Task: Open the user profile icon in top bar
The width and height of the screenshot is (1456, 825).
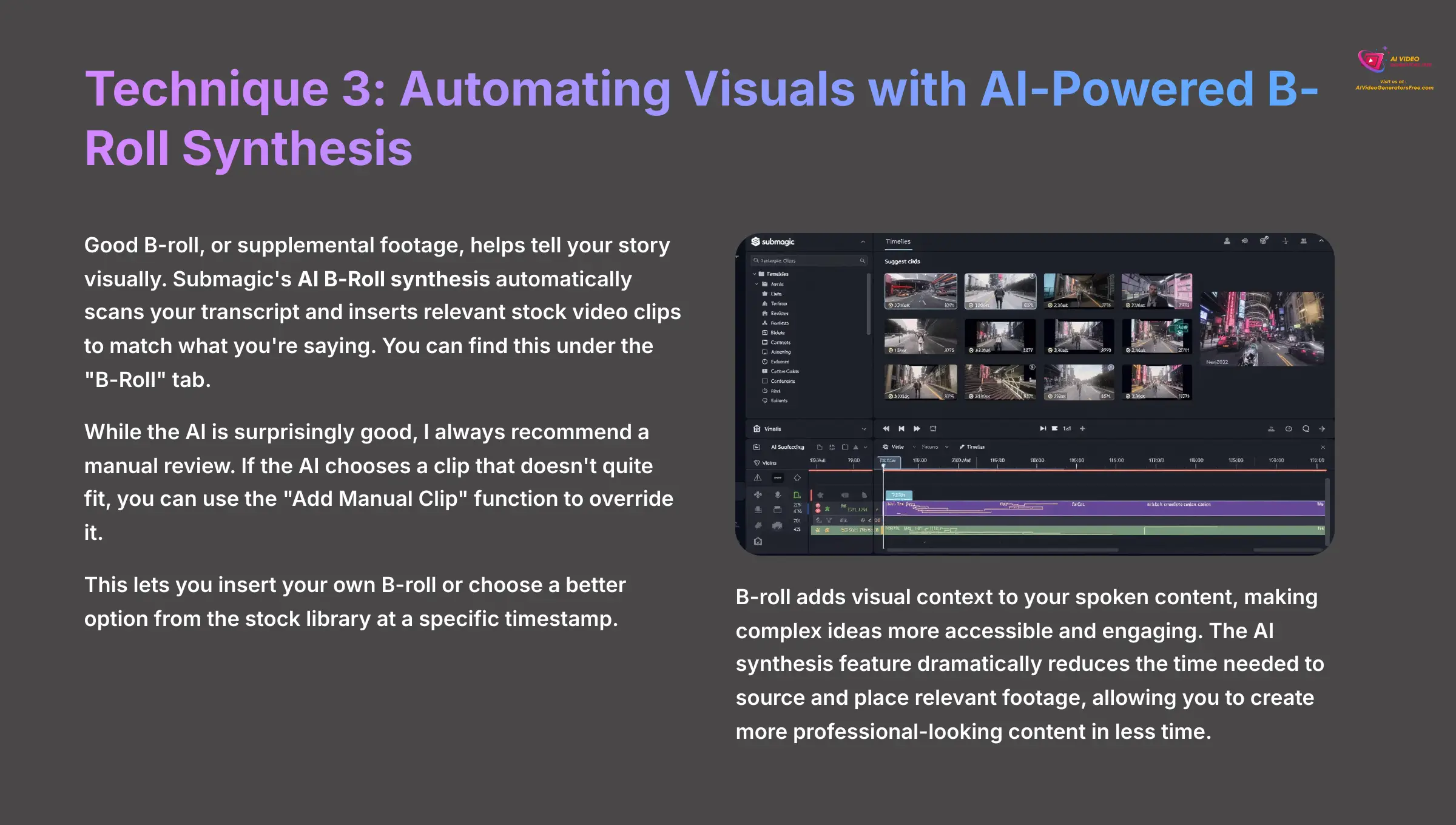Action: tap(1227, 241)
